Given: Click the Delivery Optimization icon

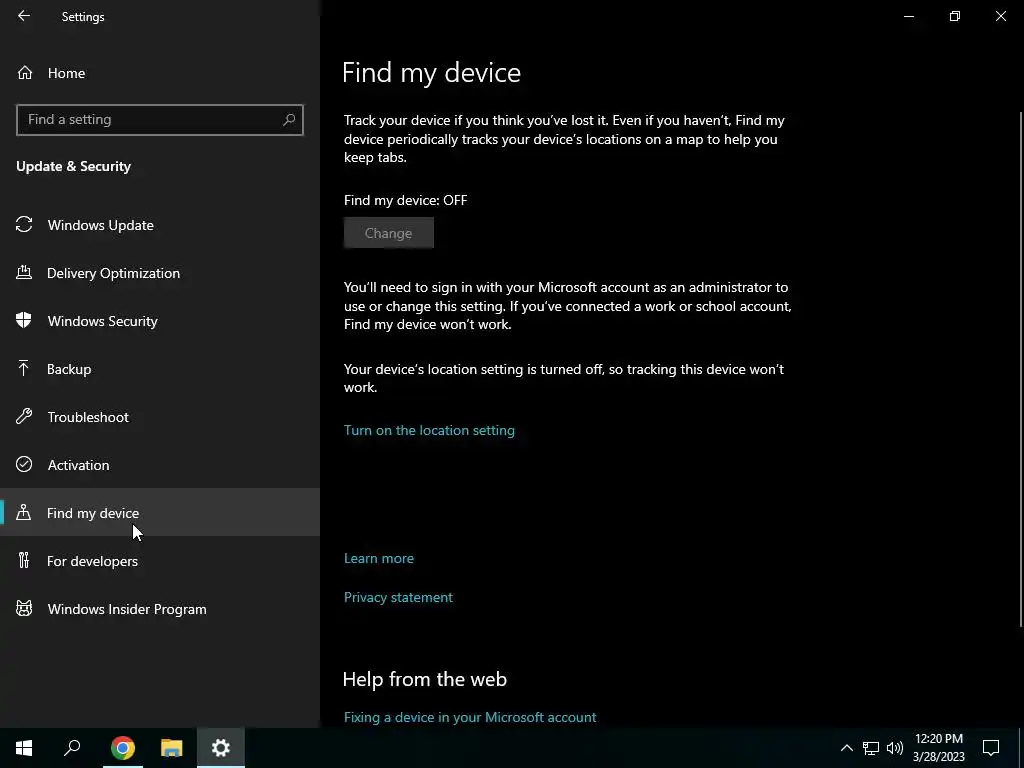Looking at the screenshot, I should tap(24, 272).
